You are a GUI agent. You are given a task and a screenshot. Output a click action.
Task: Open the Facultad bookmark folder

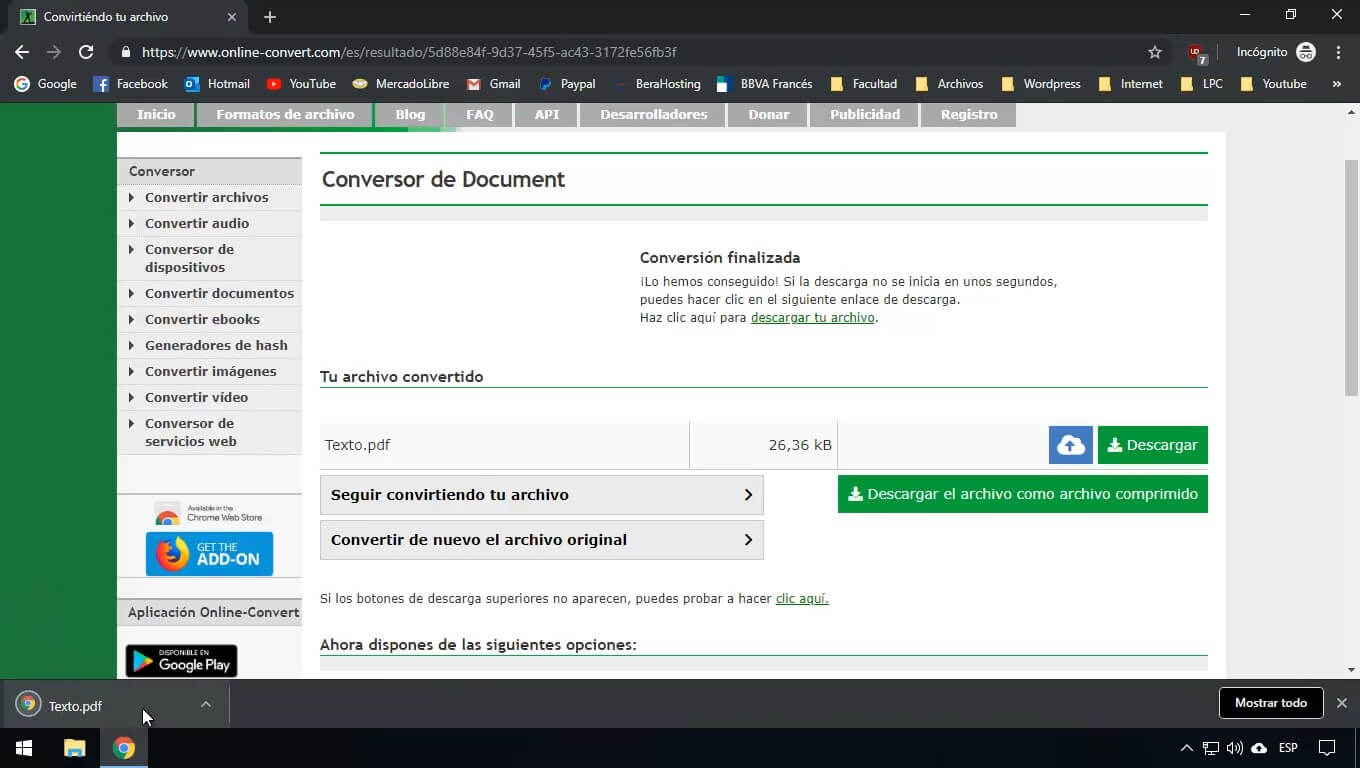pos(863,84)
